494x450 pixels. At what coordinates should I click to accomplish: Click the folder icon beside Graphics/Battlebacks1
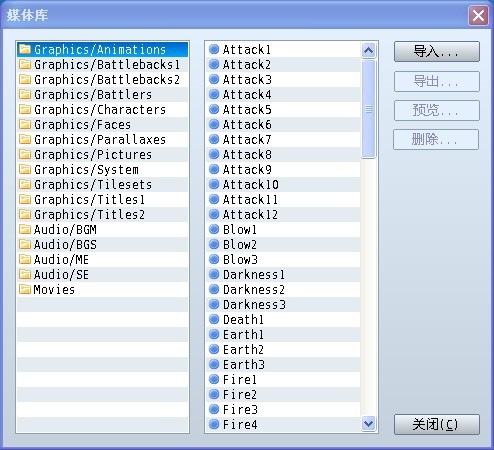point(25,64)
